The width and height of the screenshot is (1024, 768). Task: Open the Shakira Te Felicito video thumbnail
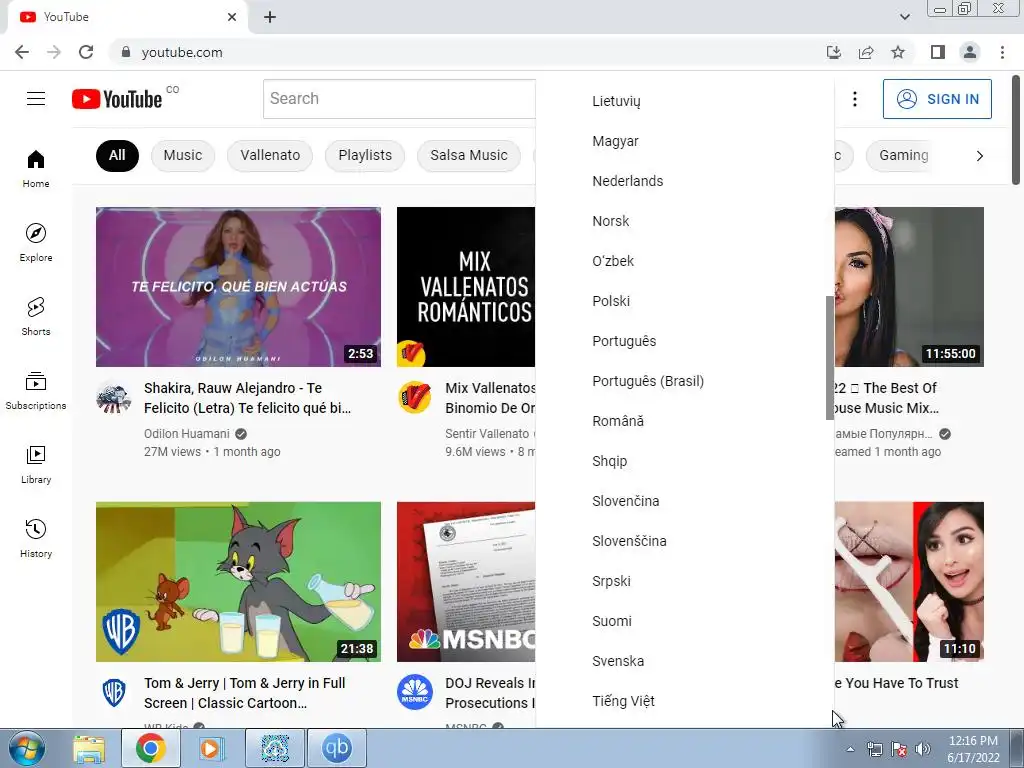pos(238,287)
